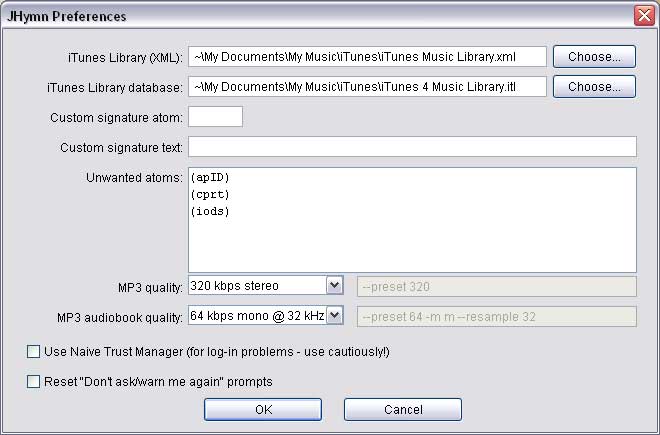Click the iTunes Library (XML) path field
Image resolution: width=660 pixels, height=435 pixels.
pyautogui.click(x=367, y=57)
